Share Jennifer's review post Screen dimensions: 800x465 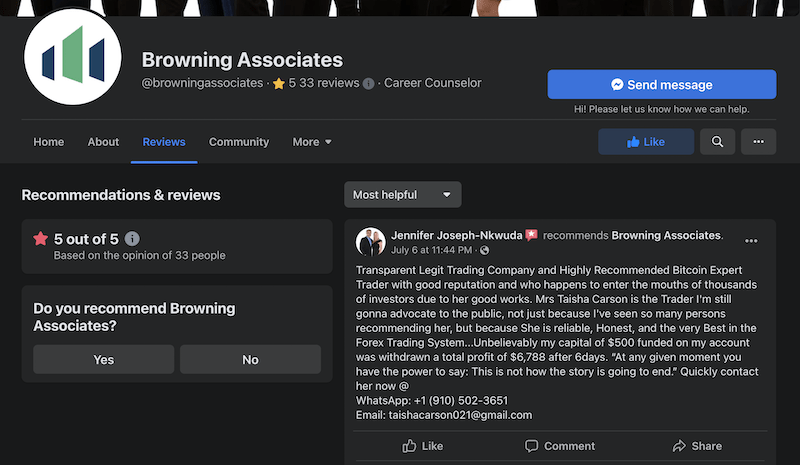(697, 446)
